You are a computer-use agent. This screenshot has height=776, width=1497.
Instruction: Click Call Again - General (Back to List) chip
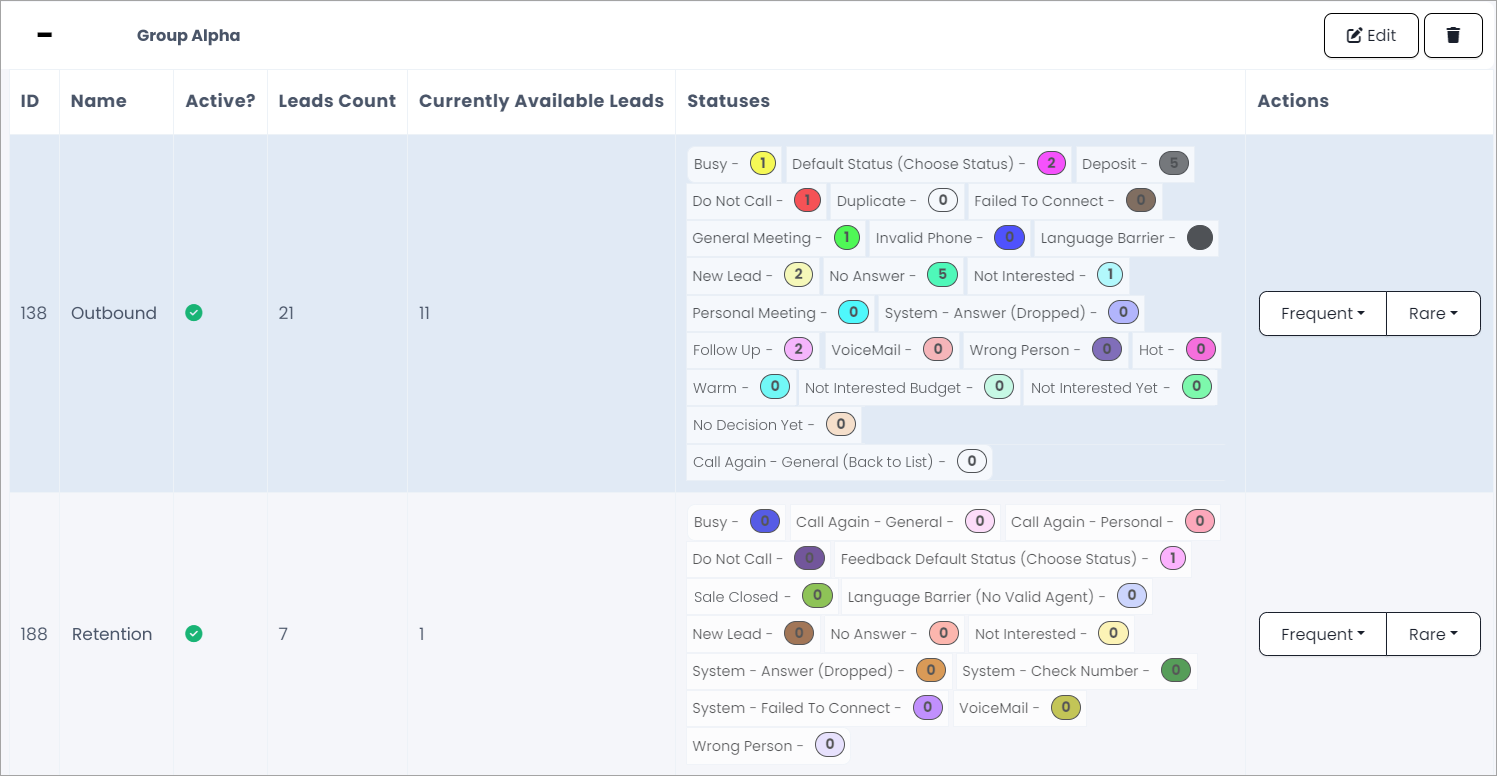[840, 462]
